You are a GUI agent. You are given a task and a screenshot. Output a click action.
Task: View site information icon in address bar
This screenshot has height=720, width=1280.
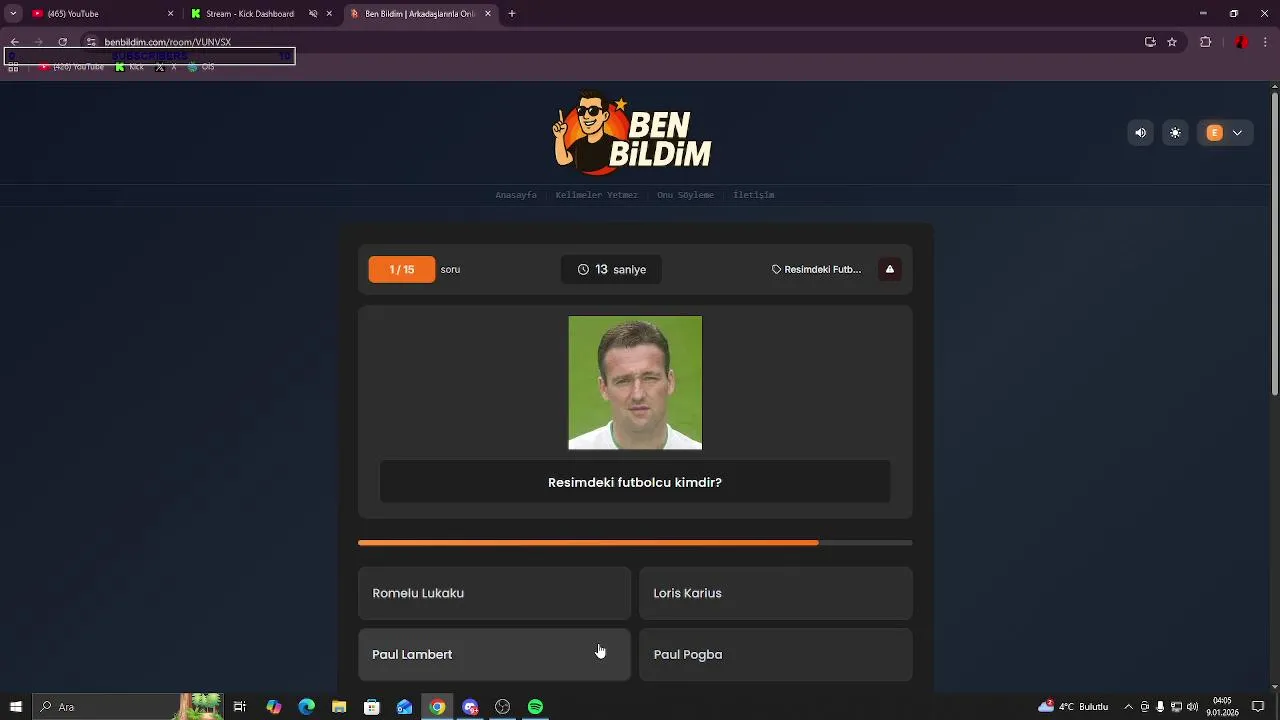91,42
